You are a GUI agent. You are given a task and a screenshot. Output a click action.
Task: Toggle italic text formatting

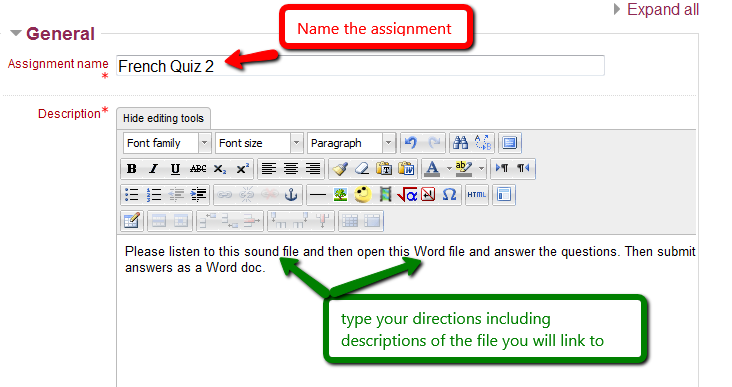(154, 169)
